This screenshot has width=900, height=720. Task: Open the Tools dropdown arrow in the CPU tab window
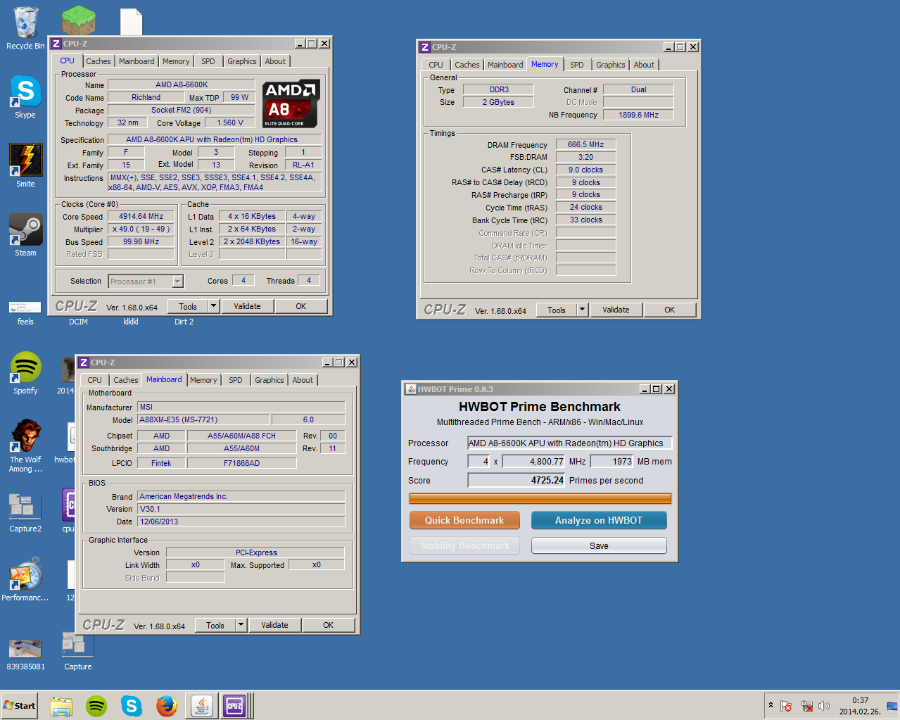tap(214, 306)
